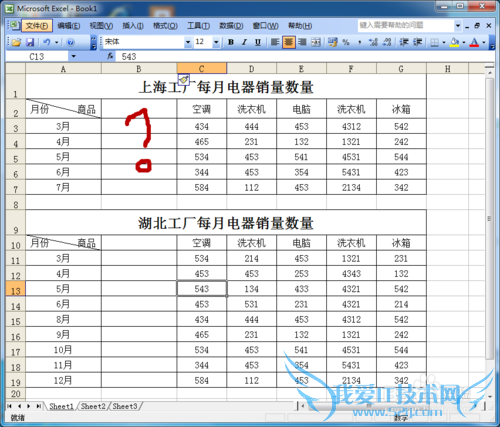Apply Currency style icon
Image resolution: width=500 pixels, height=427 pixels.
click(x=333, y=42)
